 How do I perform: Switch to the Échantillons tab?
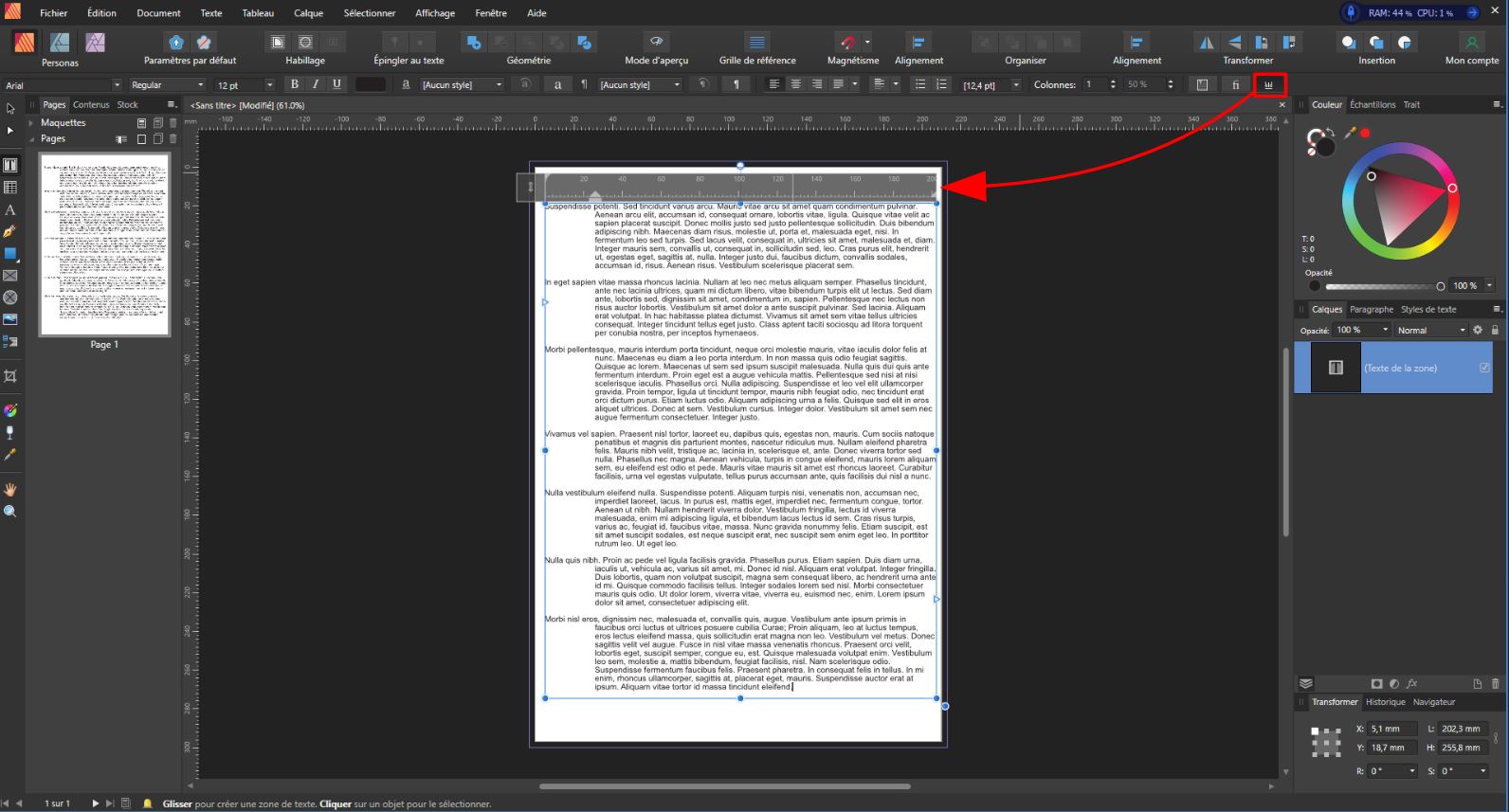pos(1373,104)
